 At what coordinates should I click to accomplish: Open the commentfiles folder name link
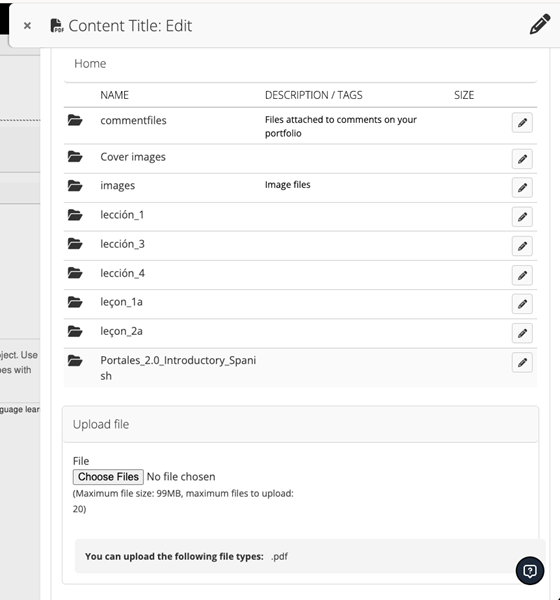point(133,121)
